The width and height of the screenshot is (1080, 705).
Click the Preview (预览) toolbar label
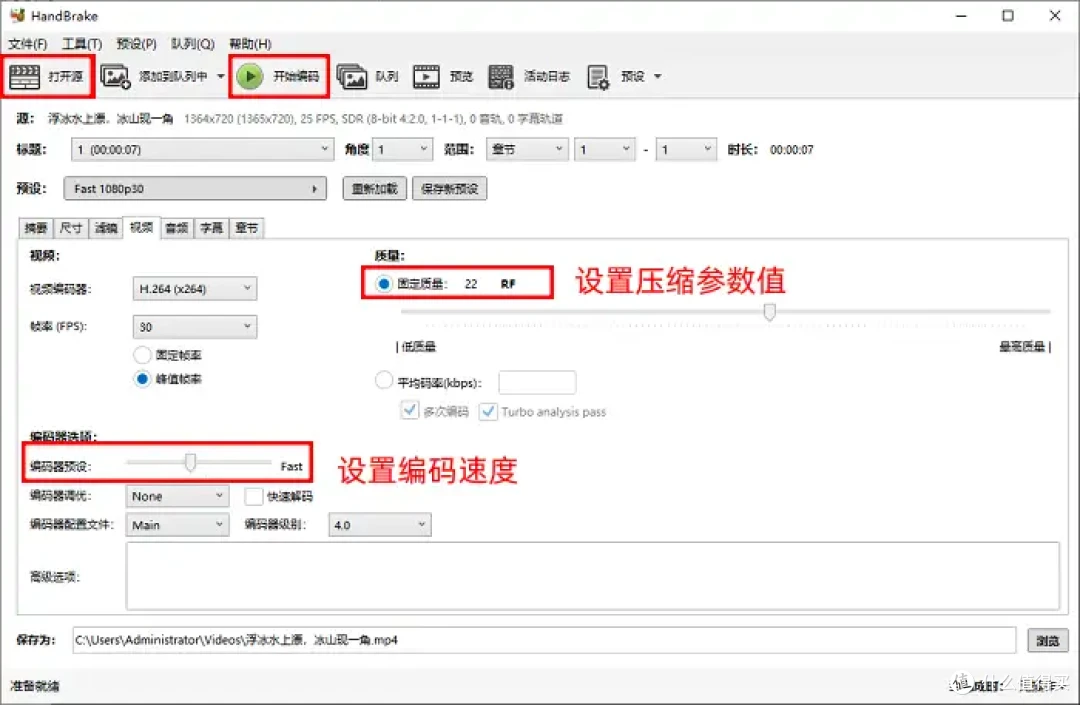pyautogui.click(x=461, y=76)
